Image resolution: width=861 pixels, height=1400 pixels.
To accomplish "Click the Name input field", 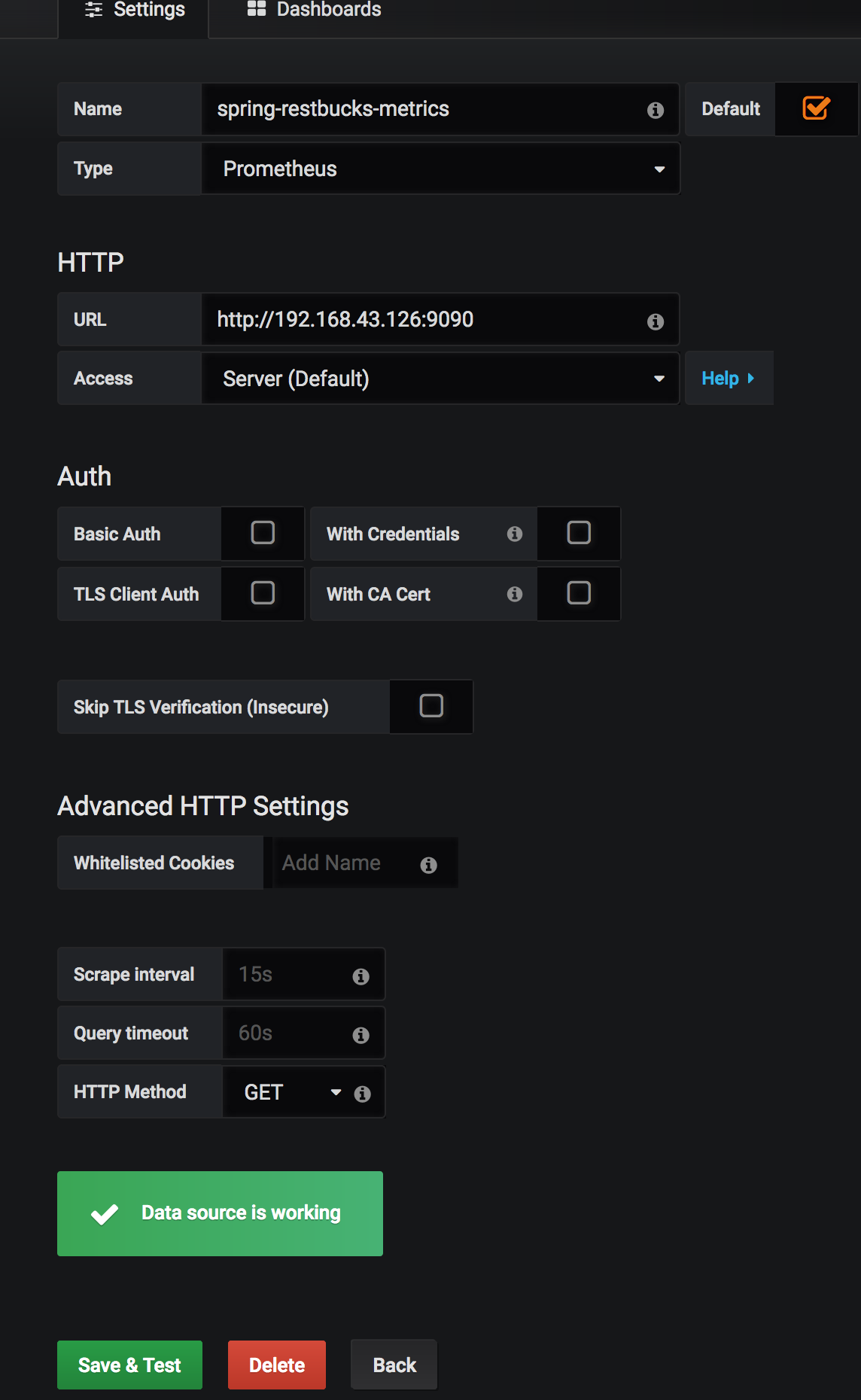I will coord(441,109).
